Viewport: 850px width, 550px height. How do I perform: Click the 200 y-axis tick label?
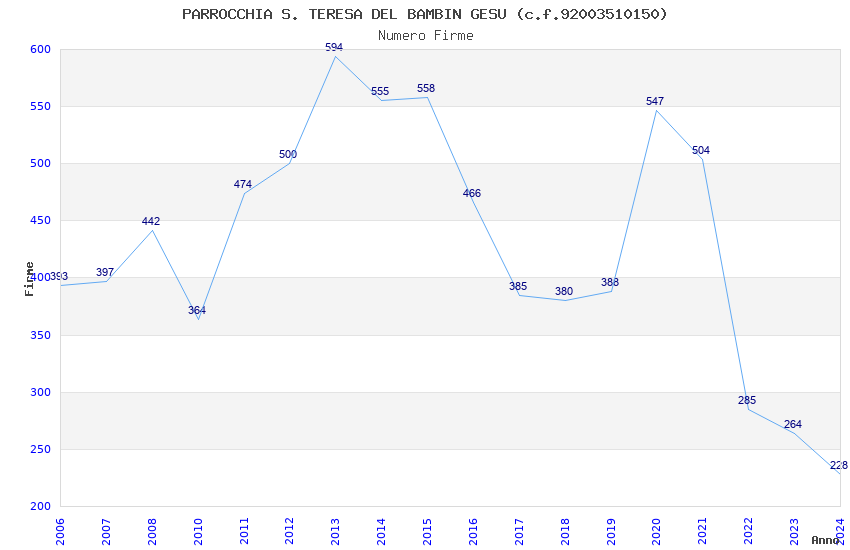click(40, 506)
